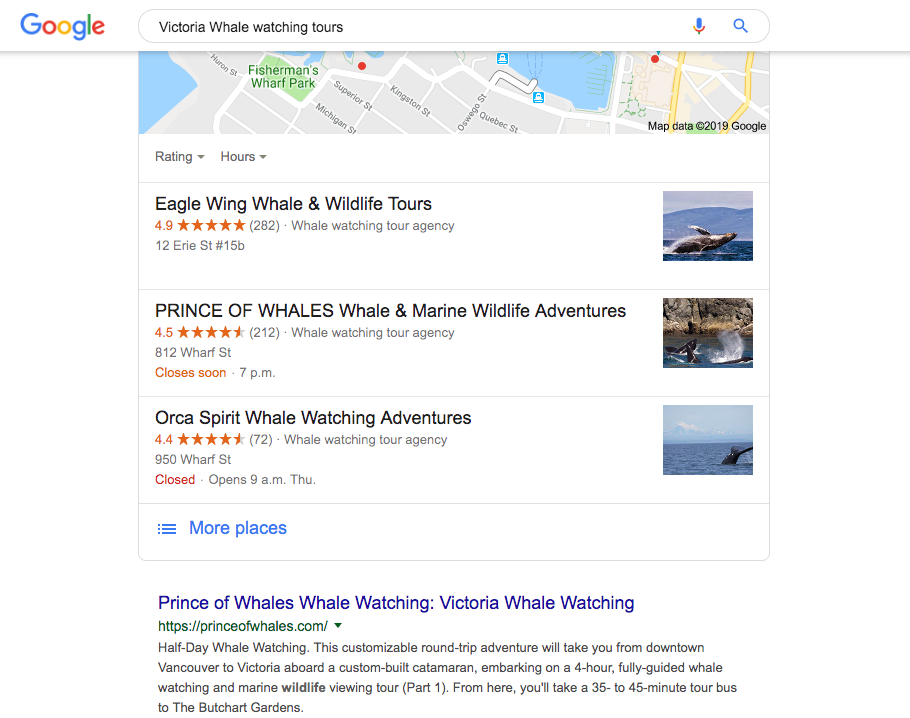
Task: Select the Eagle Wing Whale & Wildlife Tours listing
Action: (x=293, y=203)
